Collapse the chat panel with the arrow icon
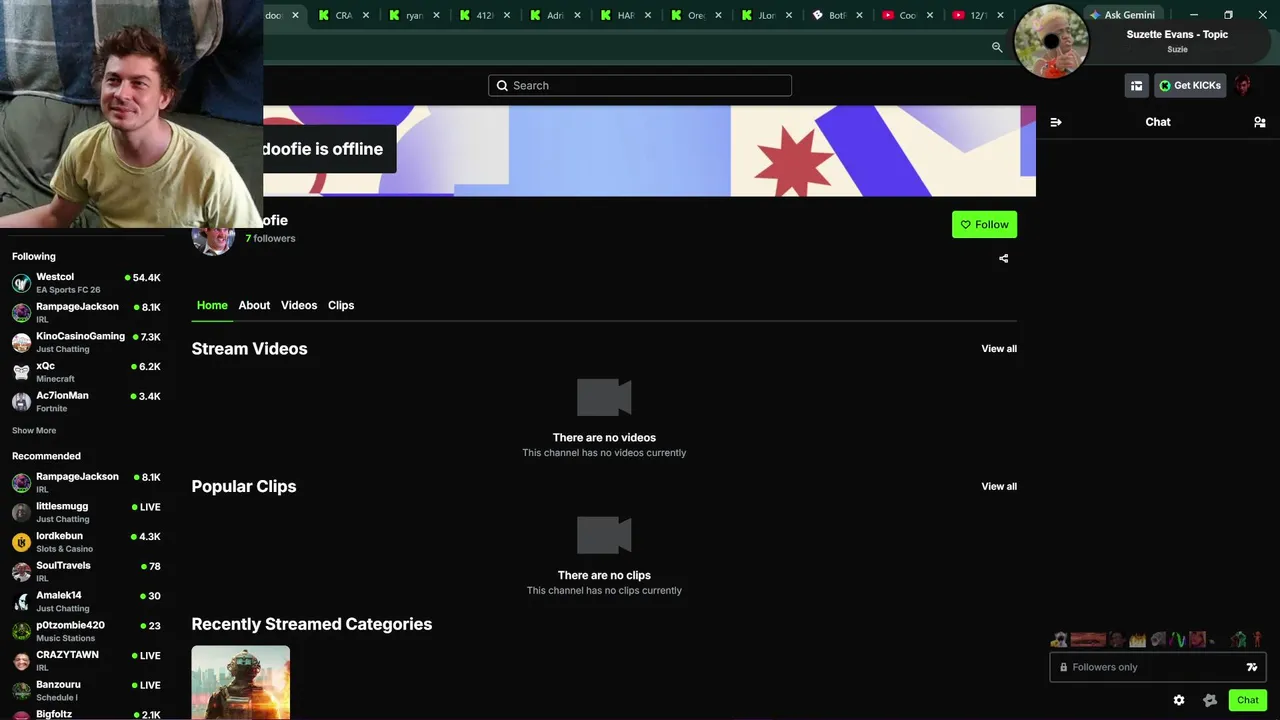The height and width of the screenshot is (720, 1280). 1056,122
